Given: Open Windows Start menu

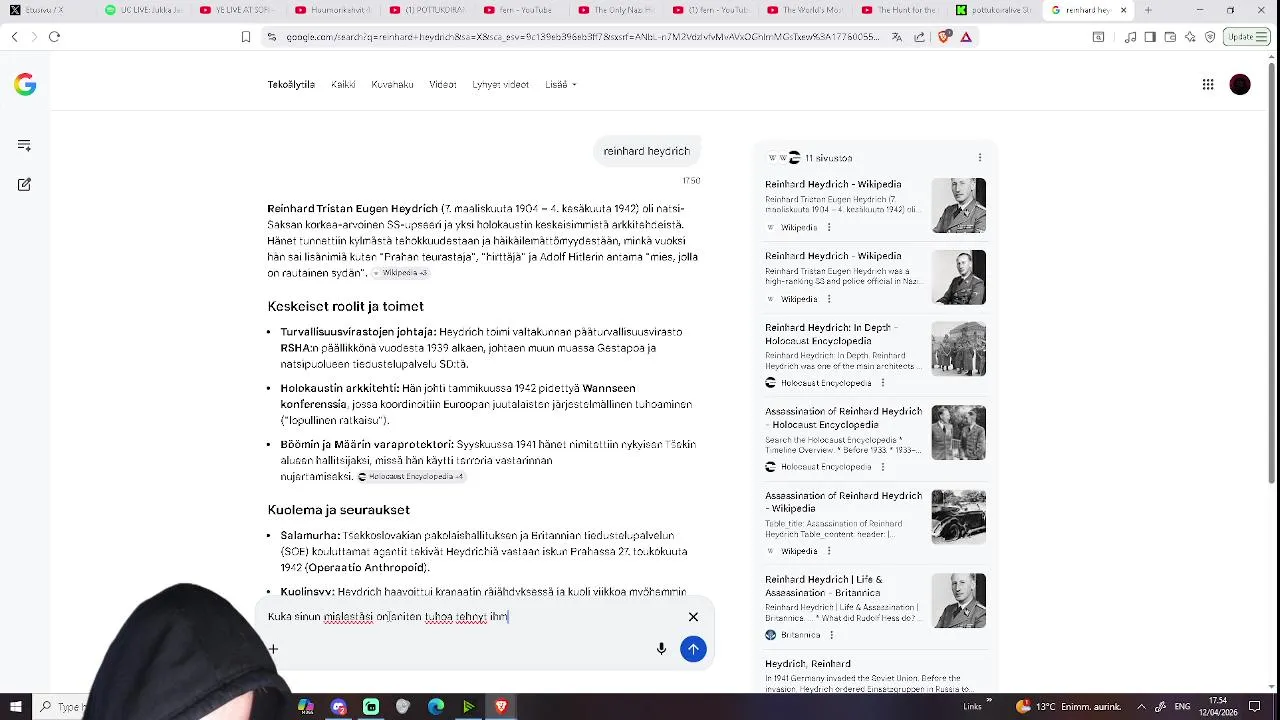Looking at the screenshot, I should 15,707.
